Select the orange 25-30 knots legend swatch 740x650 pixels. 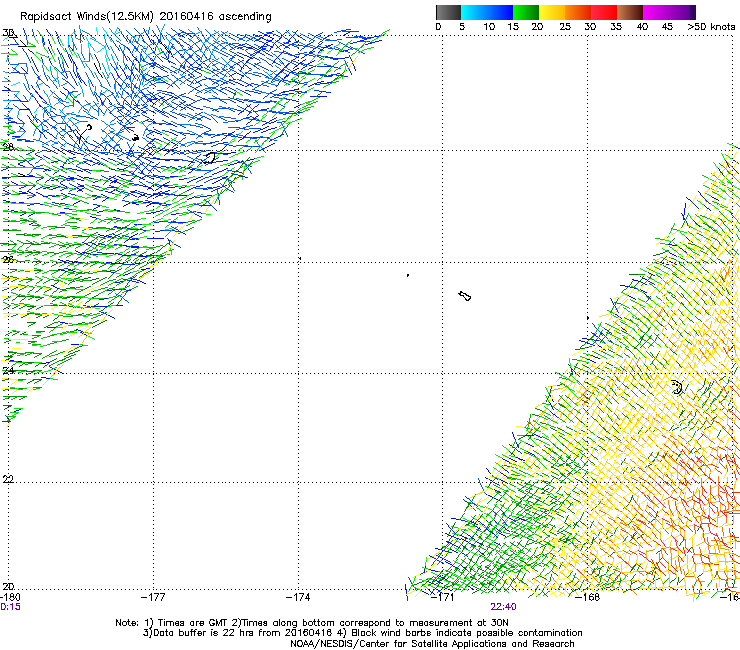coord(578,12)
